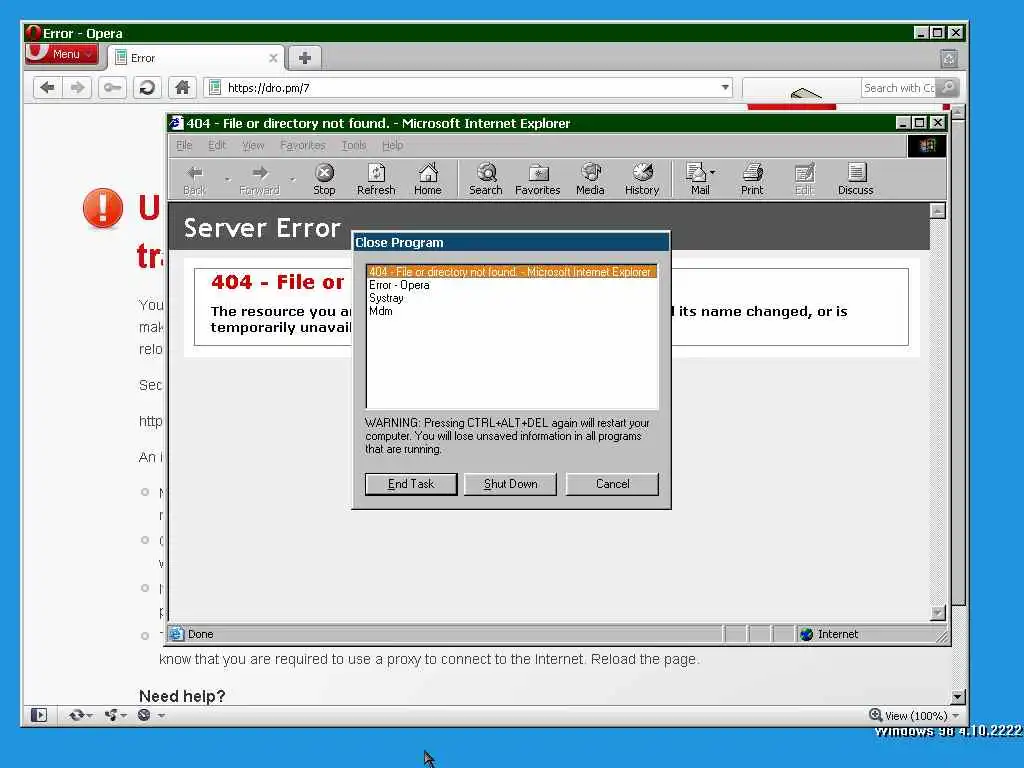
Task: Open the Back history dropdown arrow in IE
Action: click(227, 180)
